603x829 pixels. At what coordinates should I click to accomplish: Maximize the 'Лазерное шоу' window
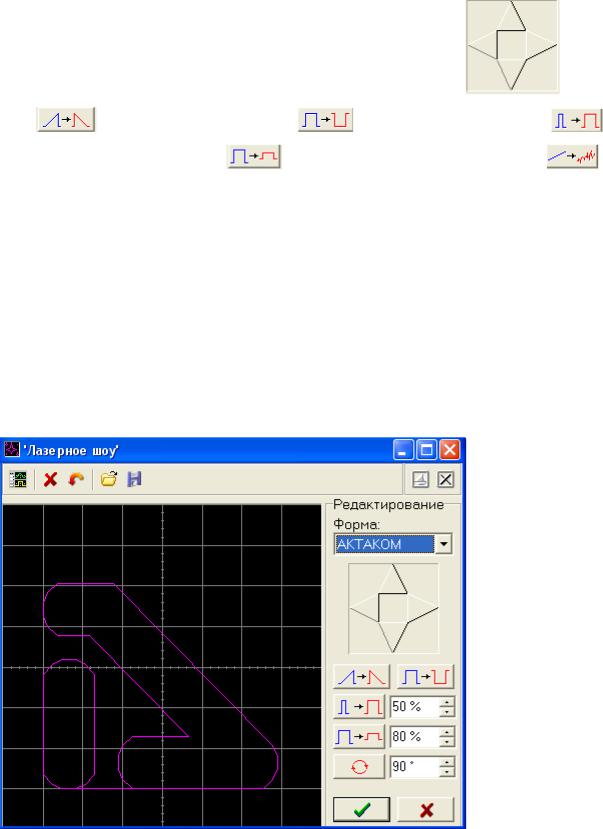click(426, 450)
